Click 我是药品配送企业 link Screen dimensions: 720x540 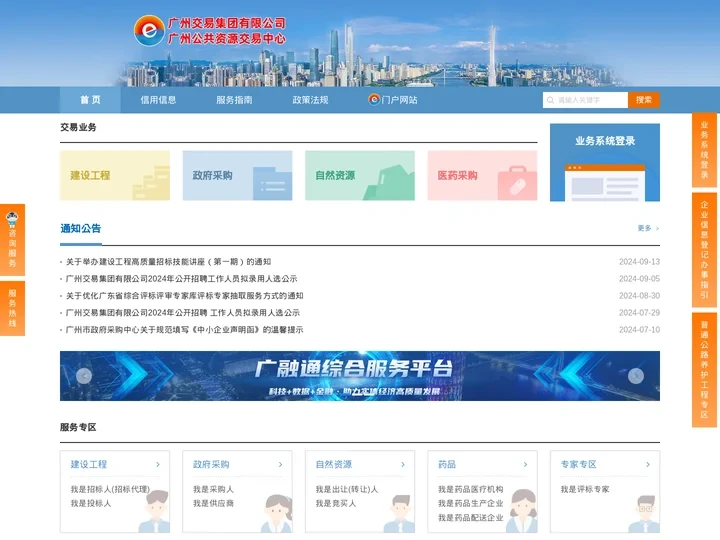click(x=471, y=518)
